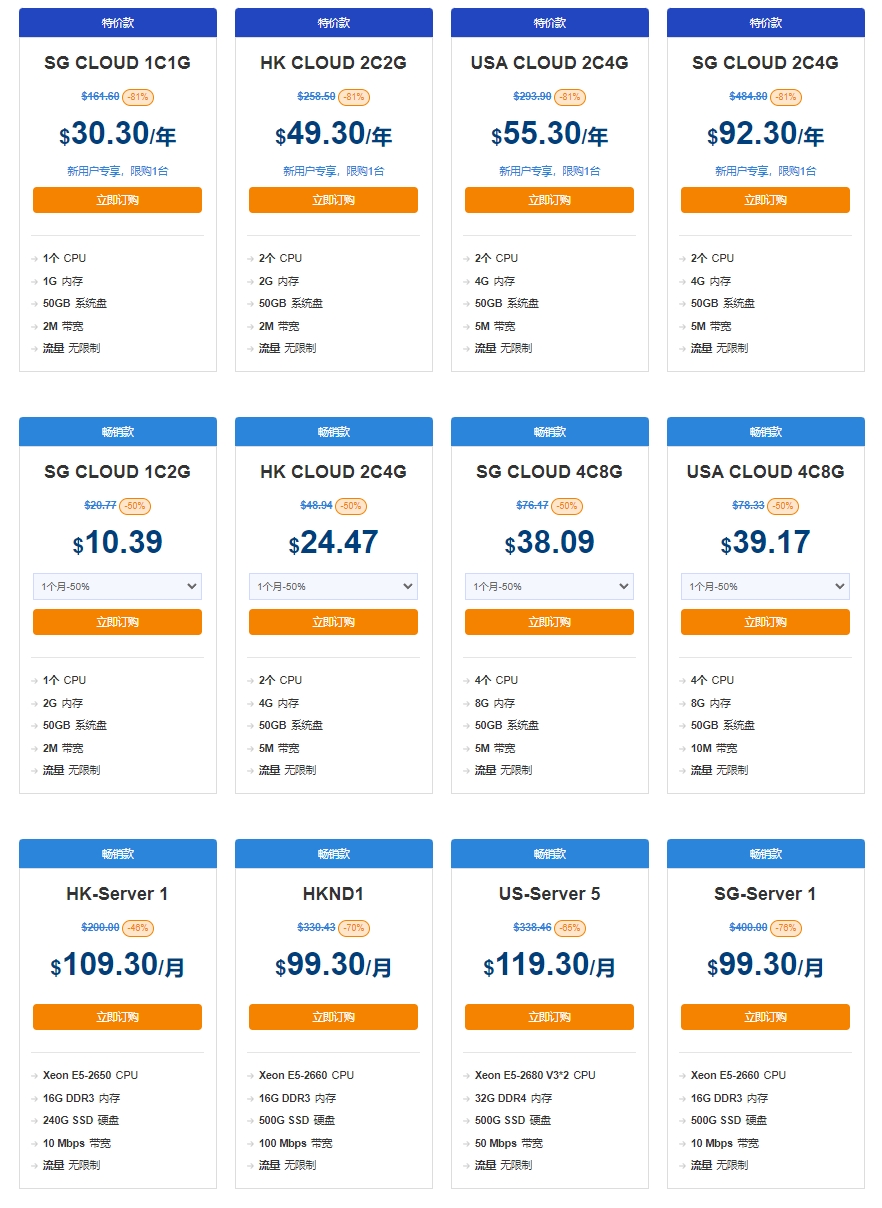Expand the billing cycle dropdown for USA CLOUD 4C8G
Viewport: 882px width, 1208px height.
pos(765,587)
